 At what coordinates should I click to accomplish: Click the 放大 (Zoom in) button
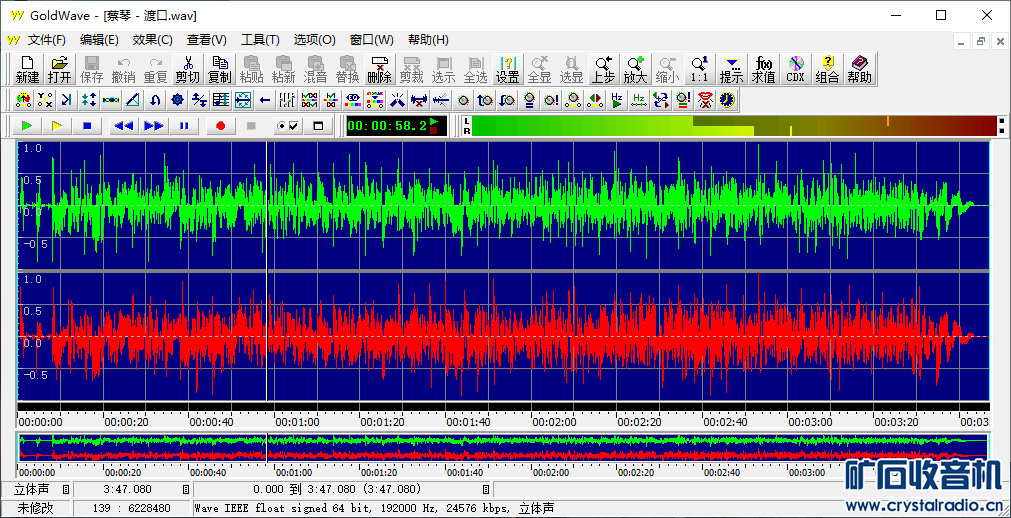635,70
